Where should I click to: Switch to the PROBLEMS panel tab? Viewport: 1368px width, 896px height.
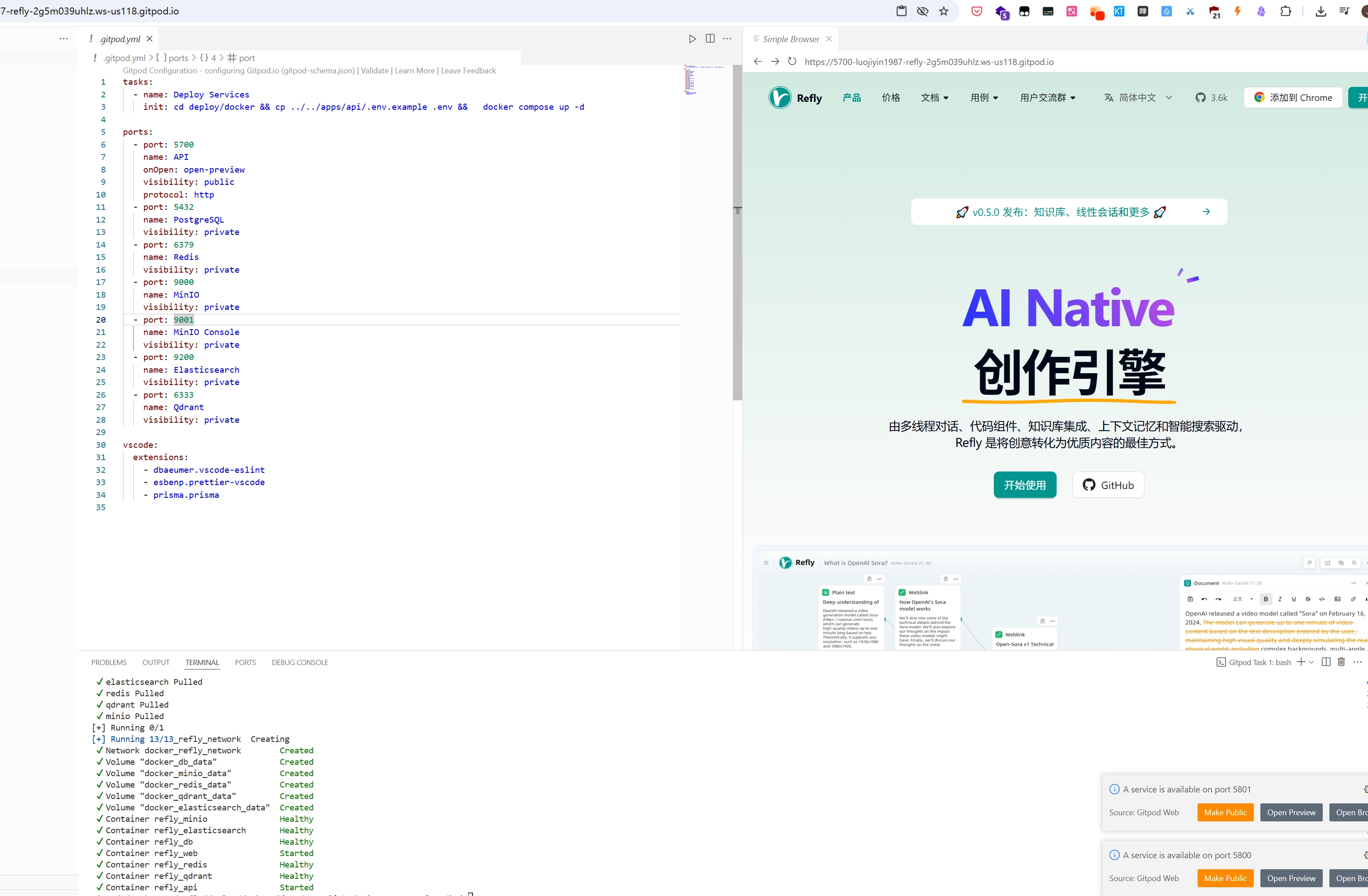pos(108,662)
